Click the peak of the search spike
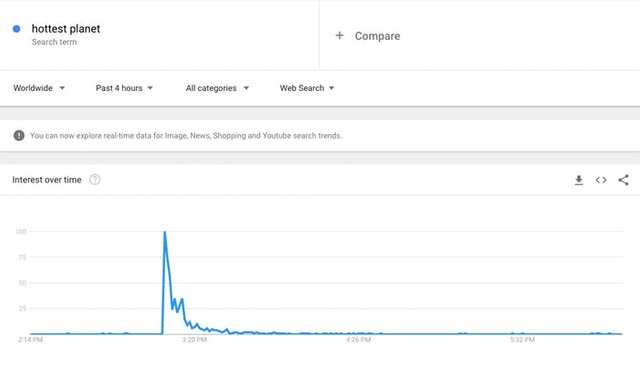 164,232
